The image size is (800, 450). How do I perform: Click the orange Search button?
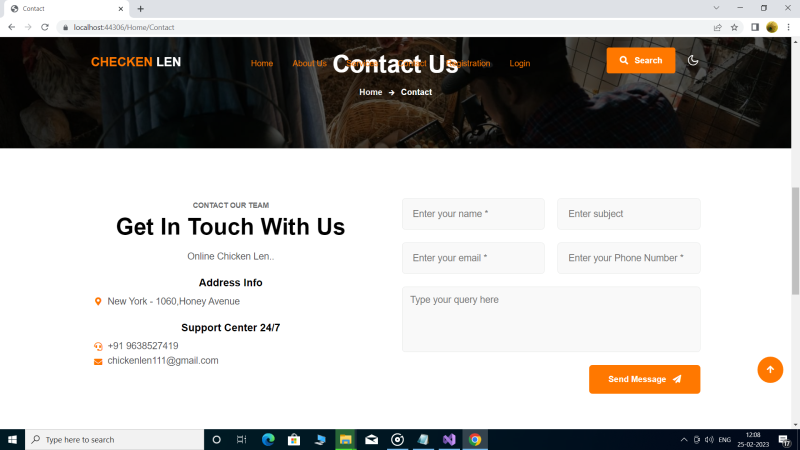coord(640,60)
